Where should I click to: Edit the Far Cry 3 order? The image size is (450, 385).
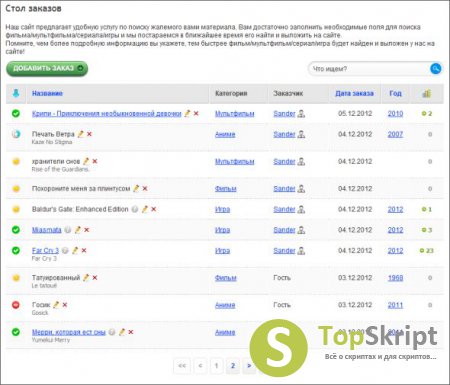75,250
